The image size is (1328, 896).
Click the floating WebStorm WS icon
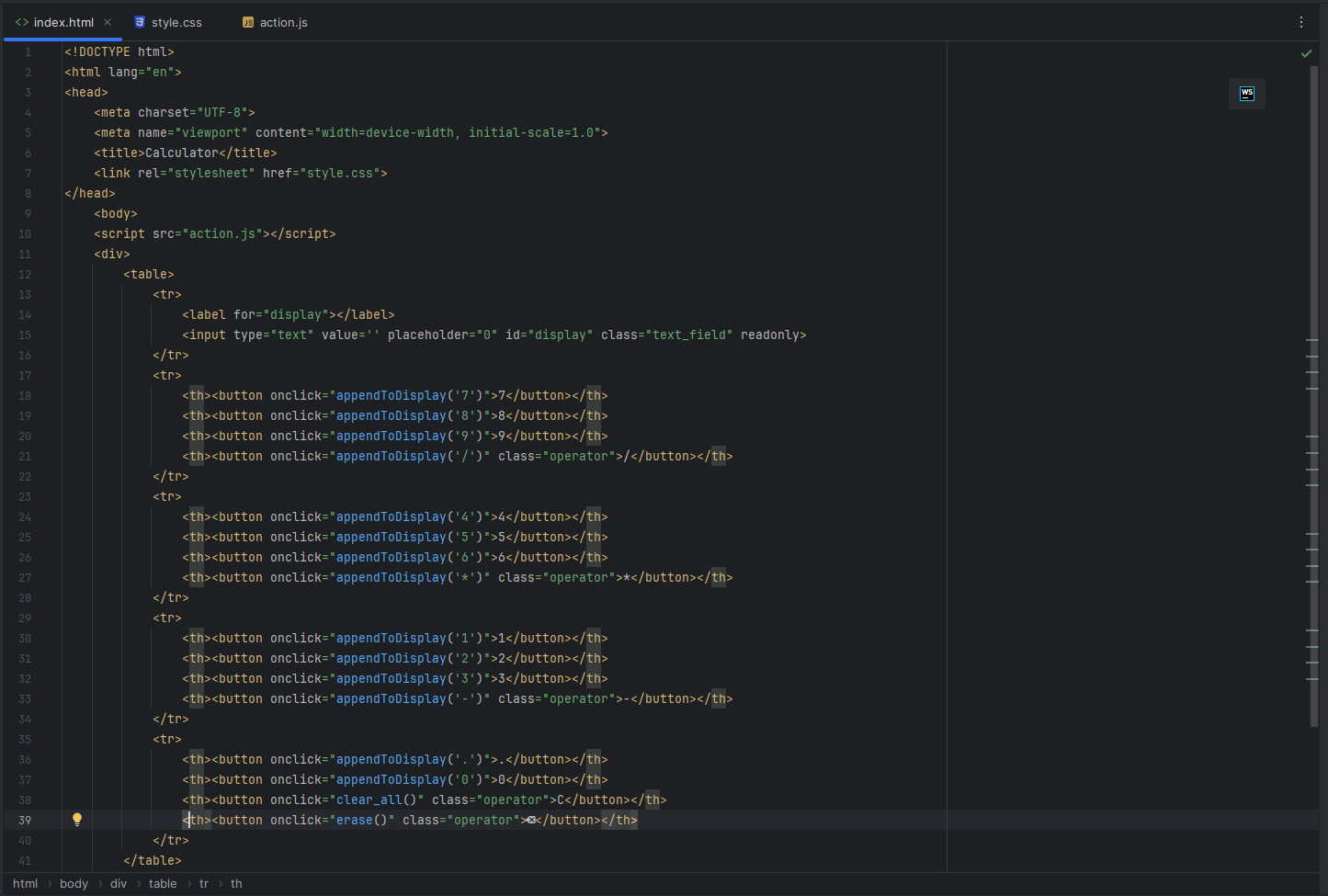pyautogui.click(x=1247, y=94)
